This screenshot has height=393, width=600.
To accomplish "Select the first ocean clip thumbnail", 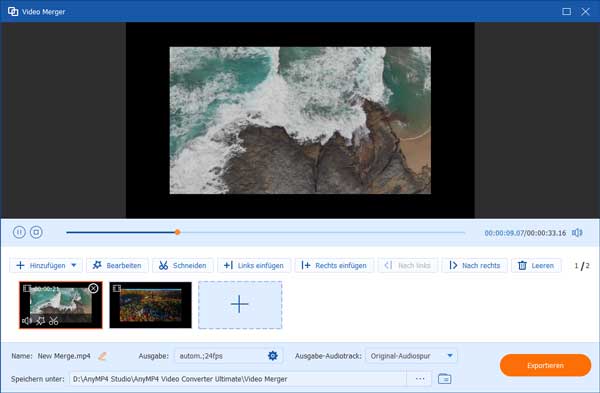I will tap(61, 305).
